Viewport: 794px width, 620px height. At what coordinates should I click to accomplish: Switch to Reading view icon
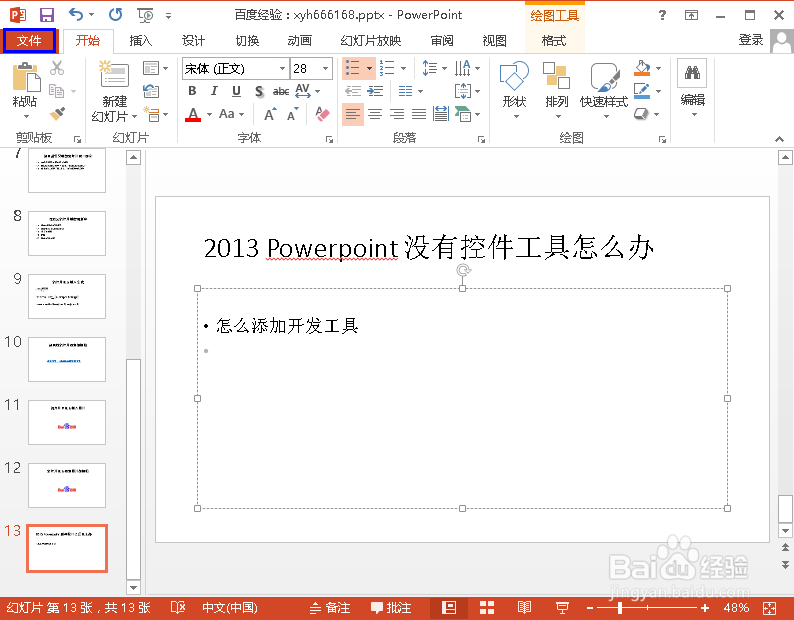[524, 607]
